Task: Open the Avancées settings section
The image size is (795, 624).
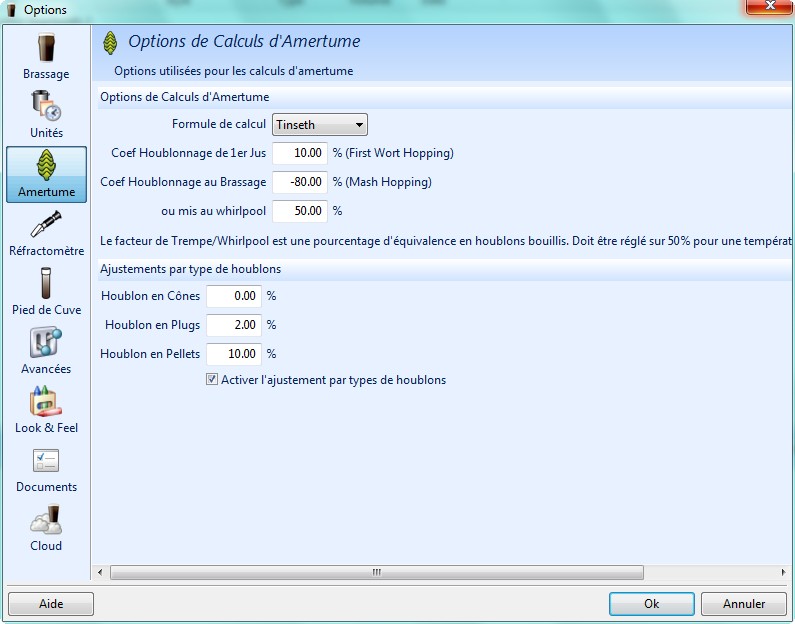Action: point(46,351)
